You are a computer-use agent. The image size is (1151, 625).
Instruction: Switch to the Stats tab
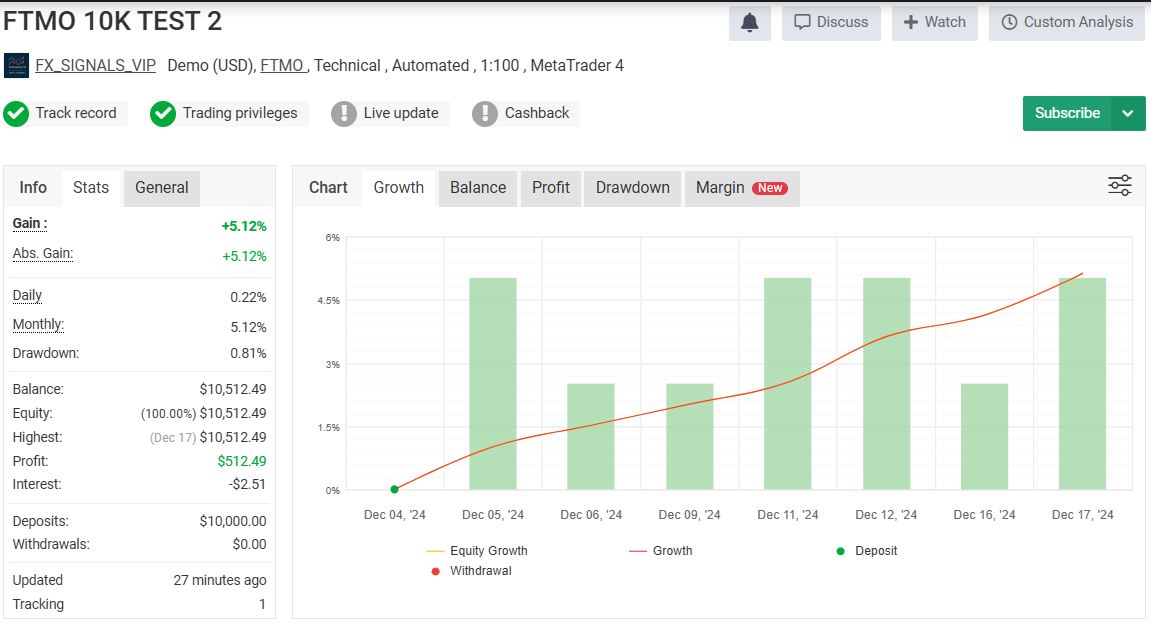[x=91, y=188]
